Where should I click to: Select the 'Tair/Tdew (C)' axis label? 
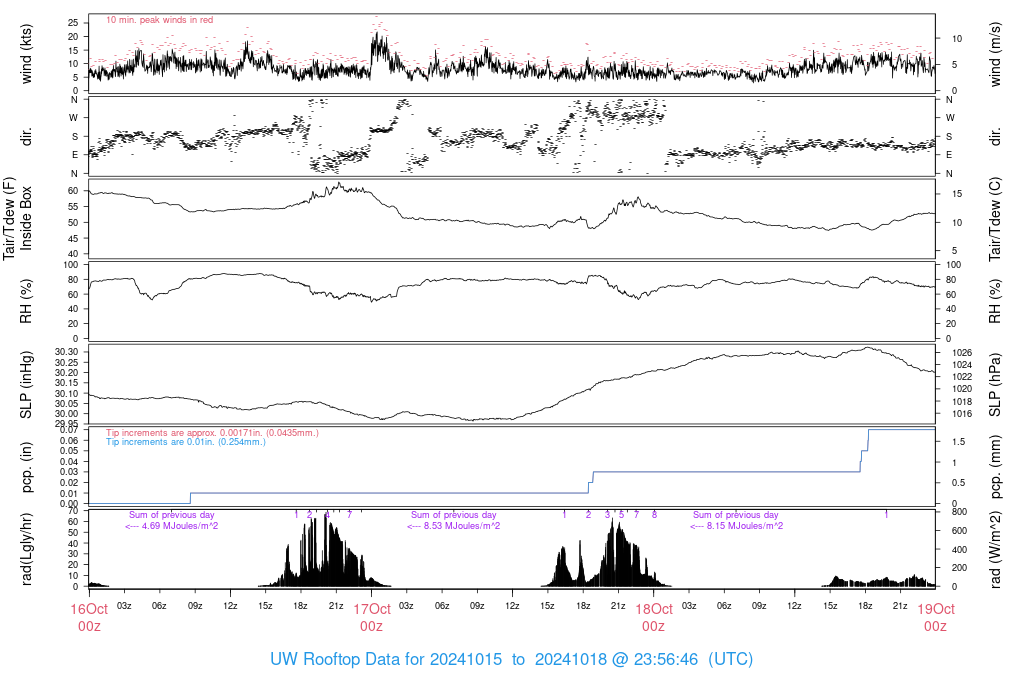[x=995, y=219]
